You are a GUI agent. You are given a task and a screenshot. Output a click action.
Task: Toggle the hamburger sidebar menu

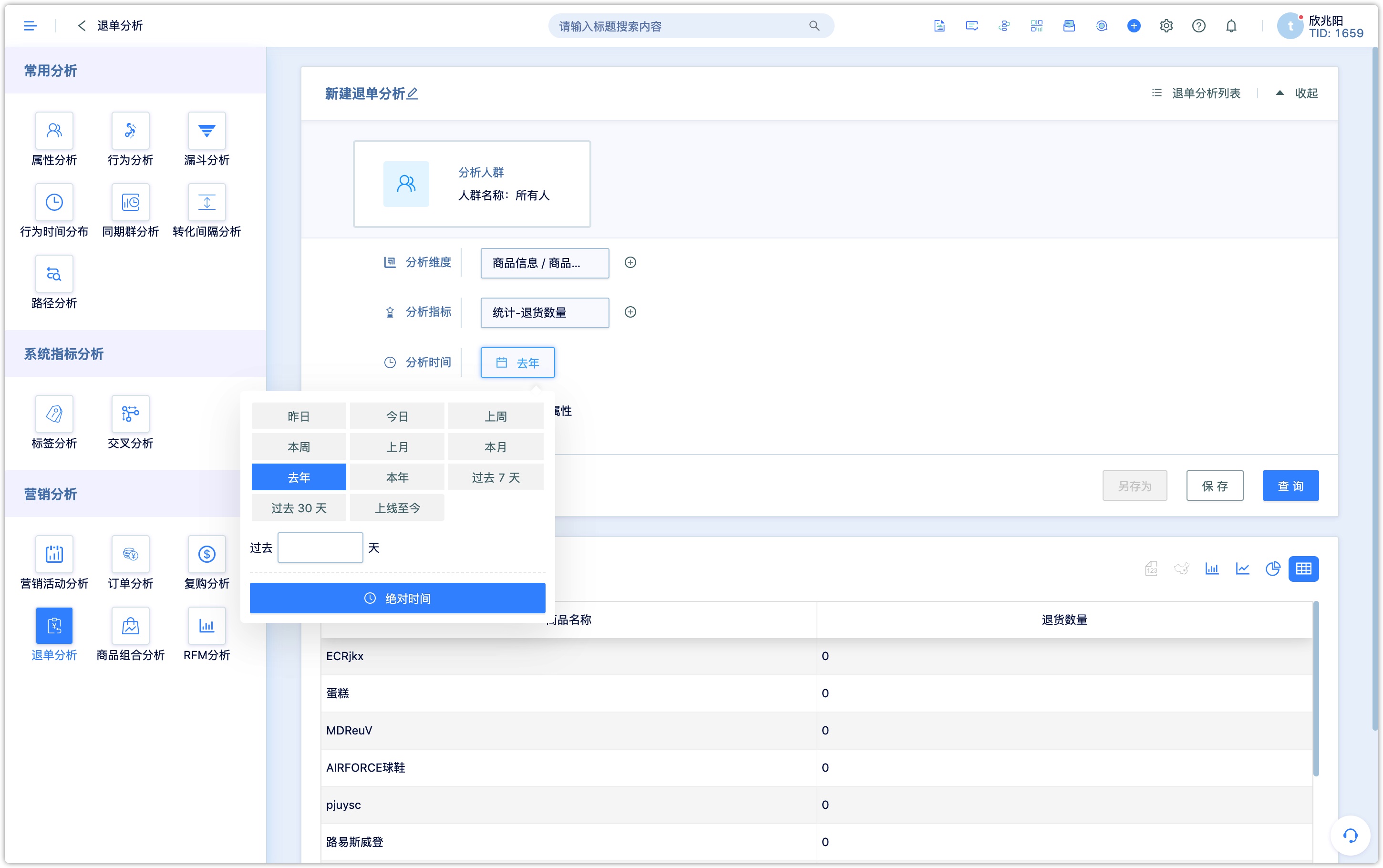30,26
